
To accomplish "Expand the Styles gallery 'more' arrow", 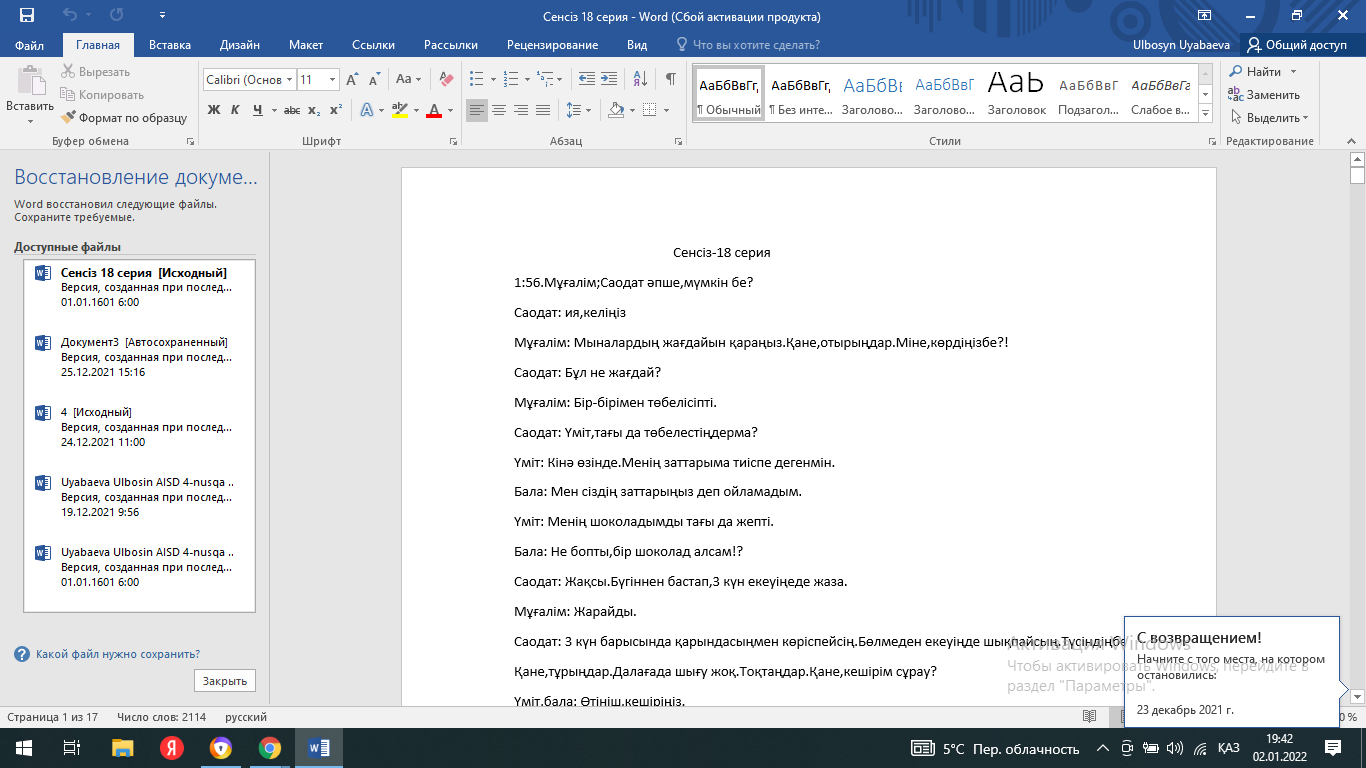I will coord(1205,111).
